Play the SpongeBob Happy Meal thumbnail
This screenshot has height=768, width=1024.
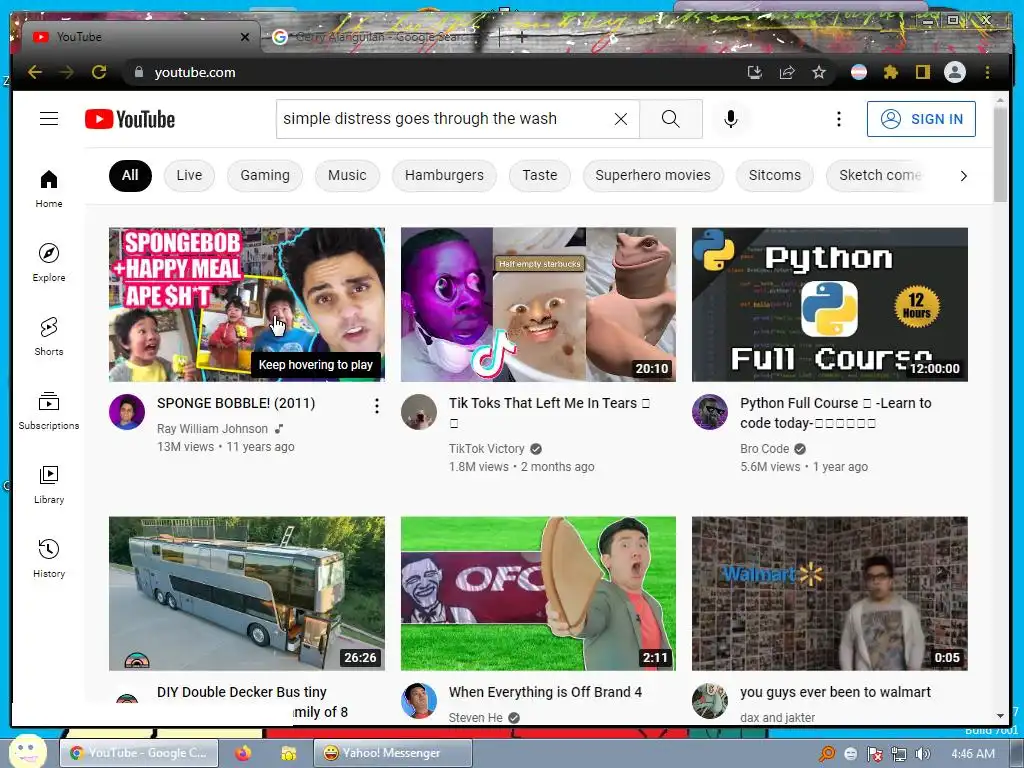pyautogui.click(x=247, y=304)
